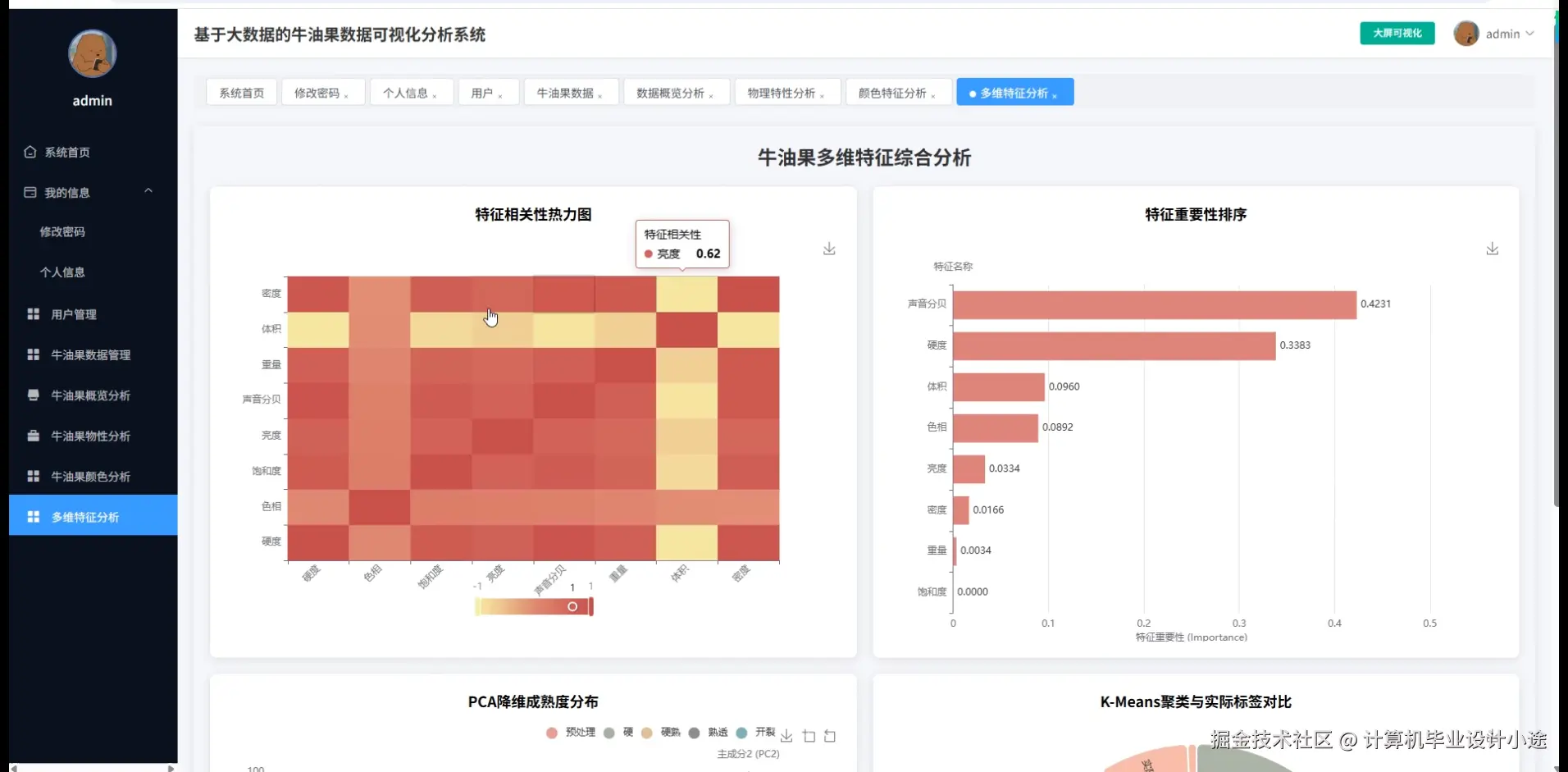Close the 修改密码 tab
The width and height of the screenshot is (1568, 772).
(x=346, y=96)
